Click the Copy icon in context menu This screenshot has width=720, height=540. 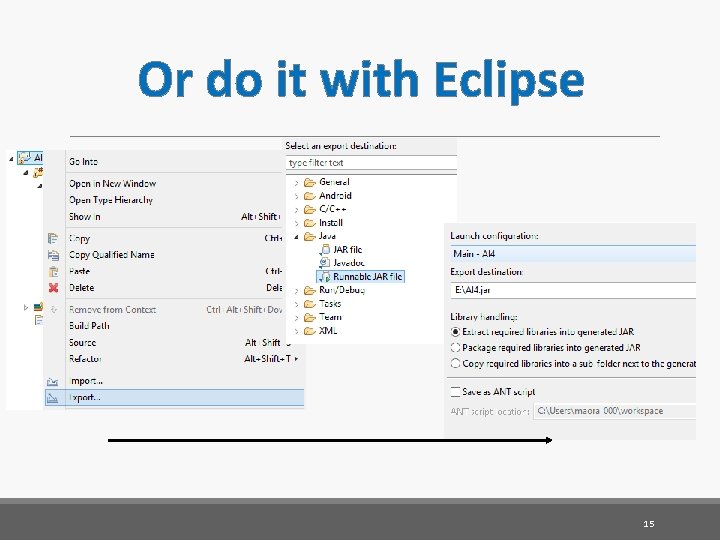coord(53,238)
